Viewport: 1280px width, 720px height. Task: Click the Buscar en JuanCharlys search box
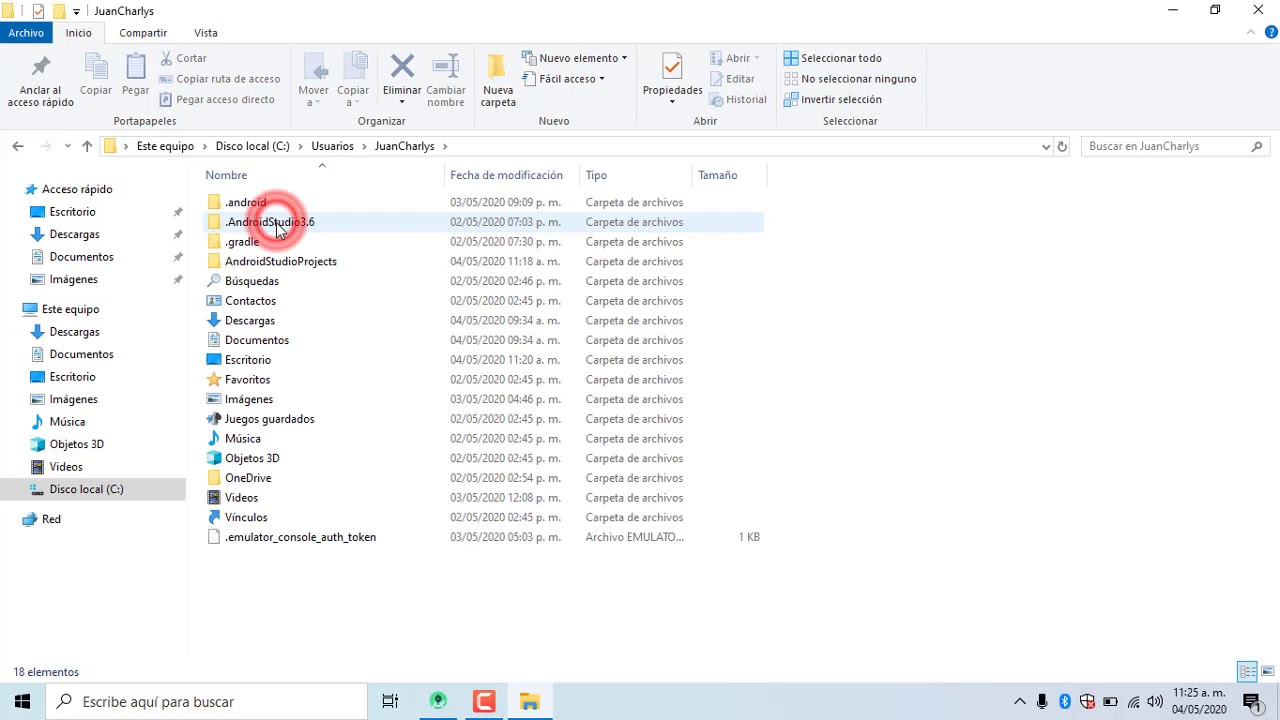tap(1176, 146)
